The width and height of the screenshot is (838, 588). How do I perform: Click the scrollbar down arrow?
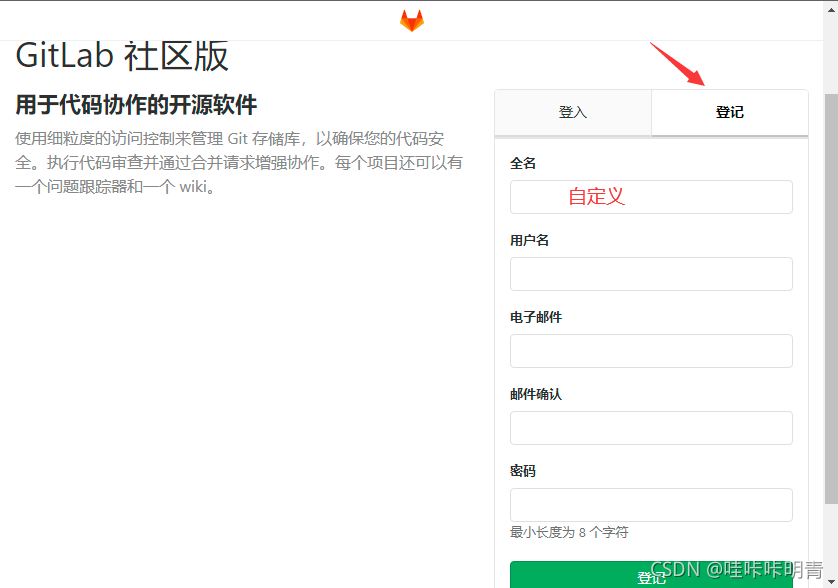[831, 582]
